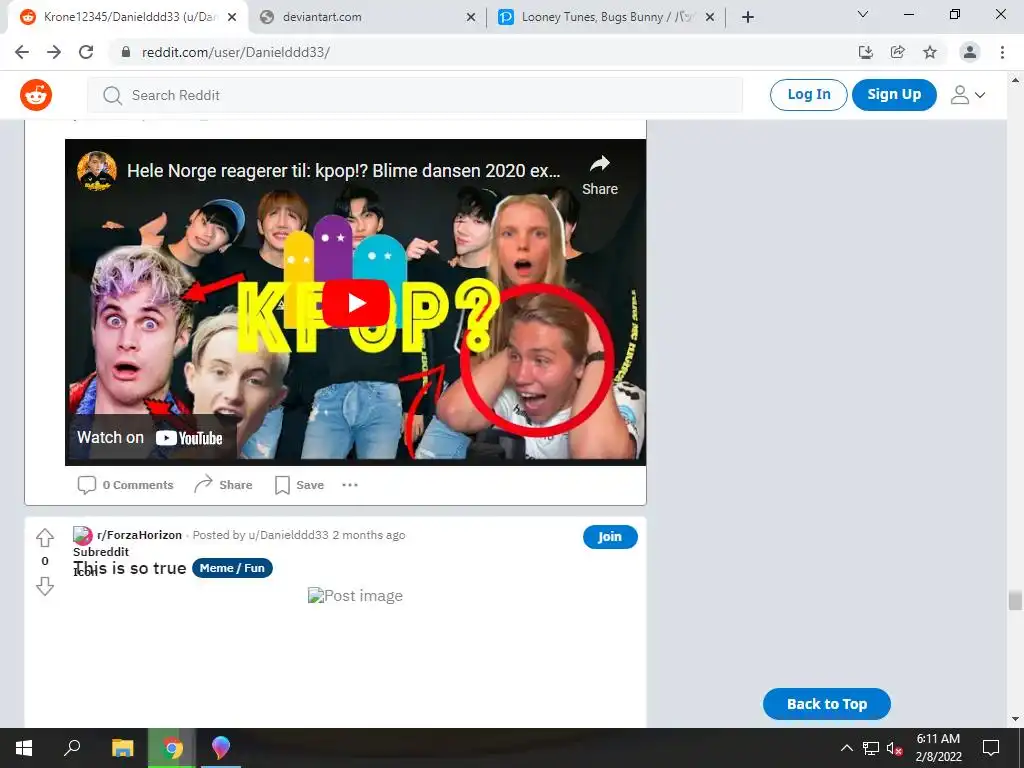Click the Reddit search magnifier icon
The height and width of the screenshot is (768, 1024).
coord(112,95)
